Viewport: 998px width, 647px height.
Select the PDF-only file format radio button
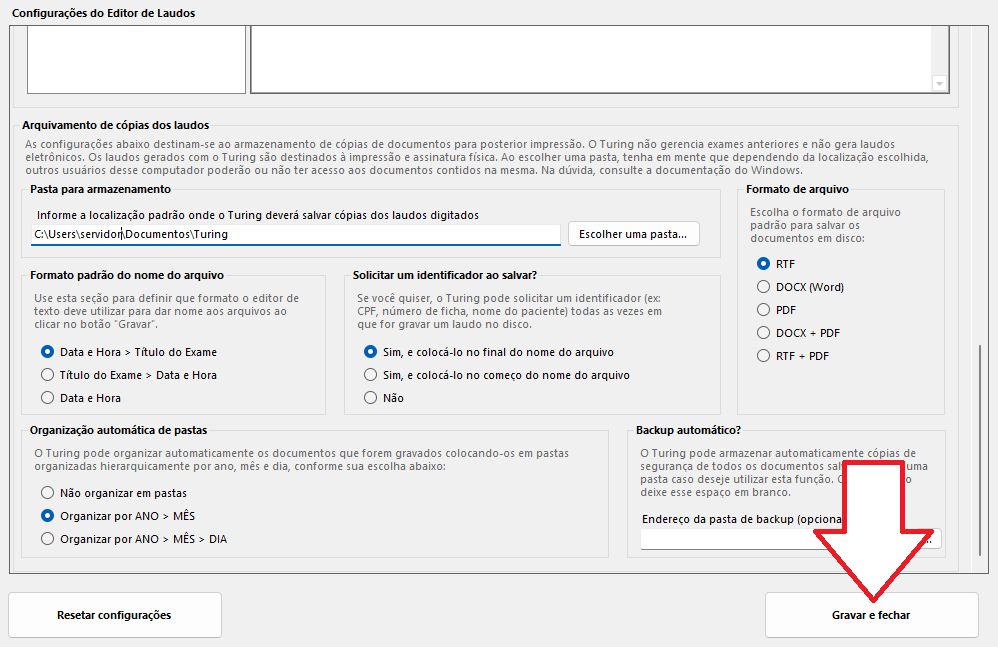pyautogui.click(x=764, y=310)
